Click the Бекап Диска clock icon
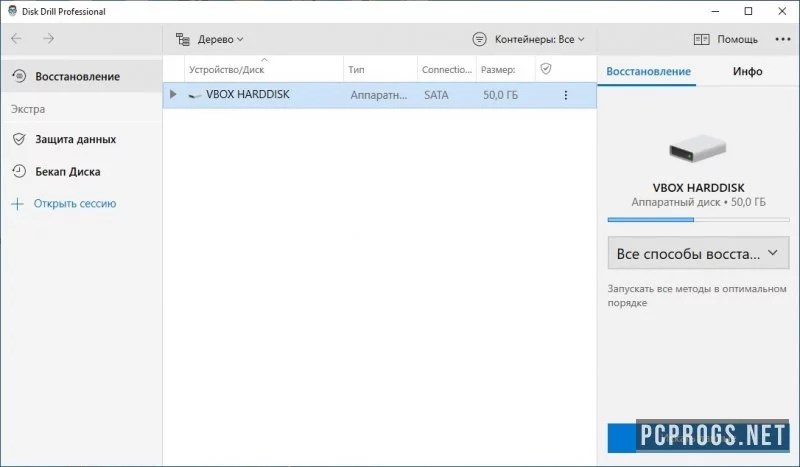Viewport: 800px width, 467px height. [x=19, y=171]
